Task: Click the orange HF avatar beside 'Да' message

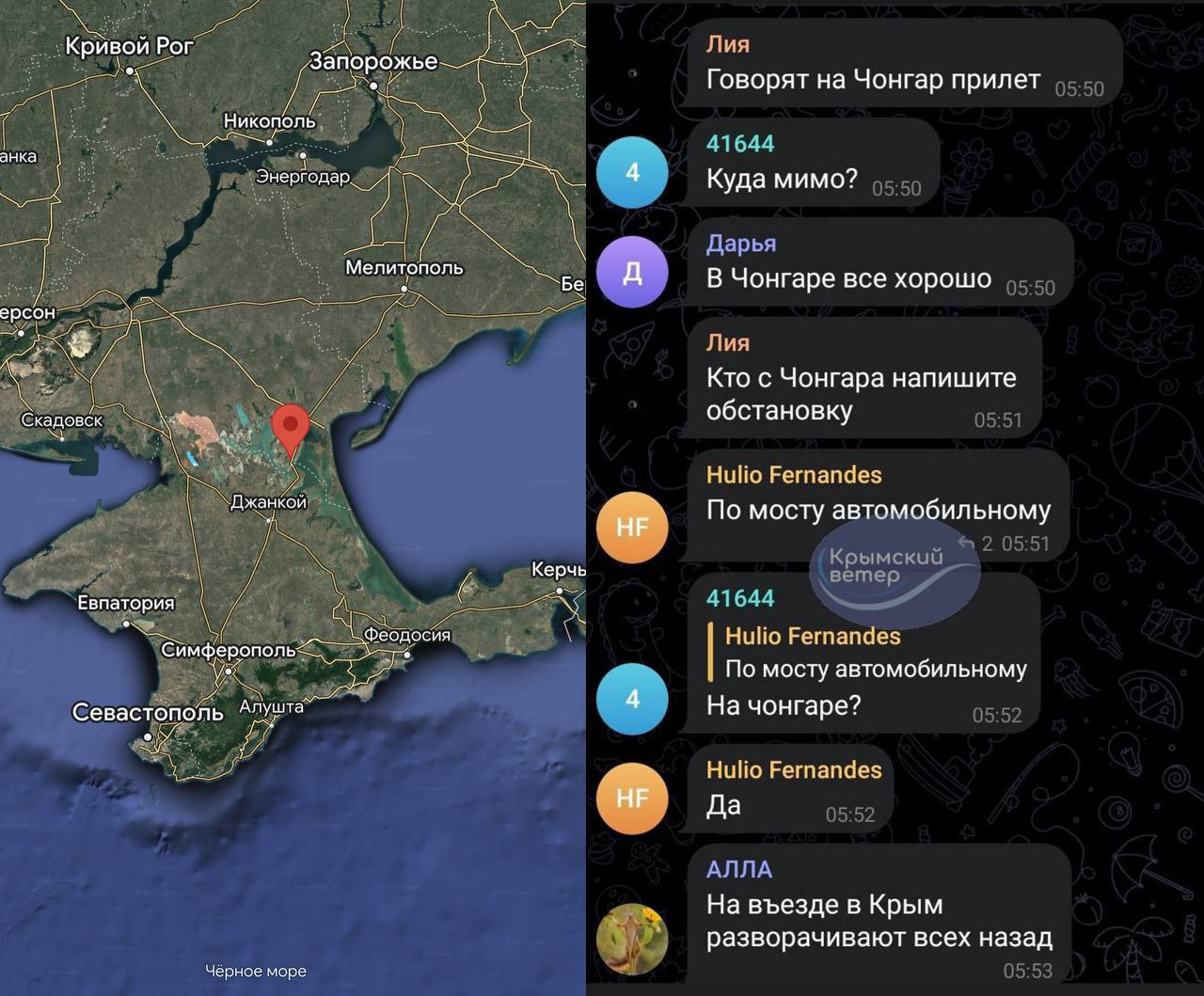Action: [632, 798]
